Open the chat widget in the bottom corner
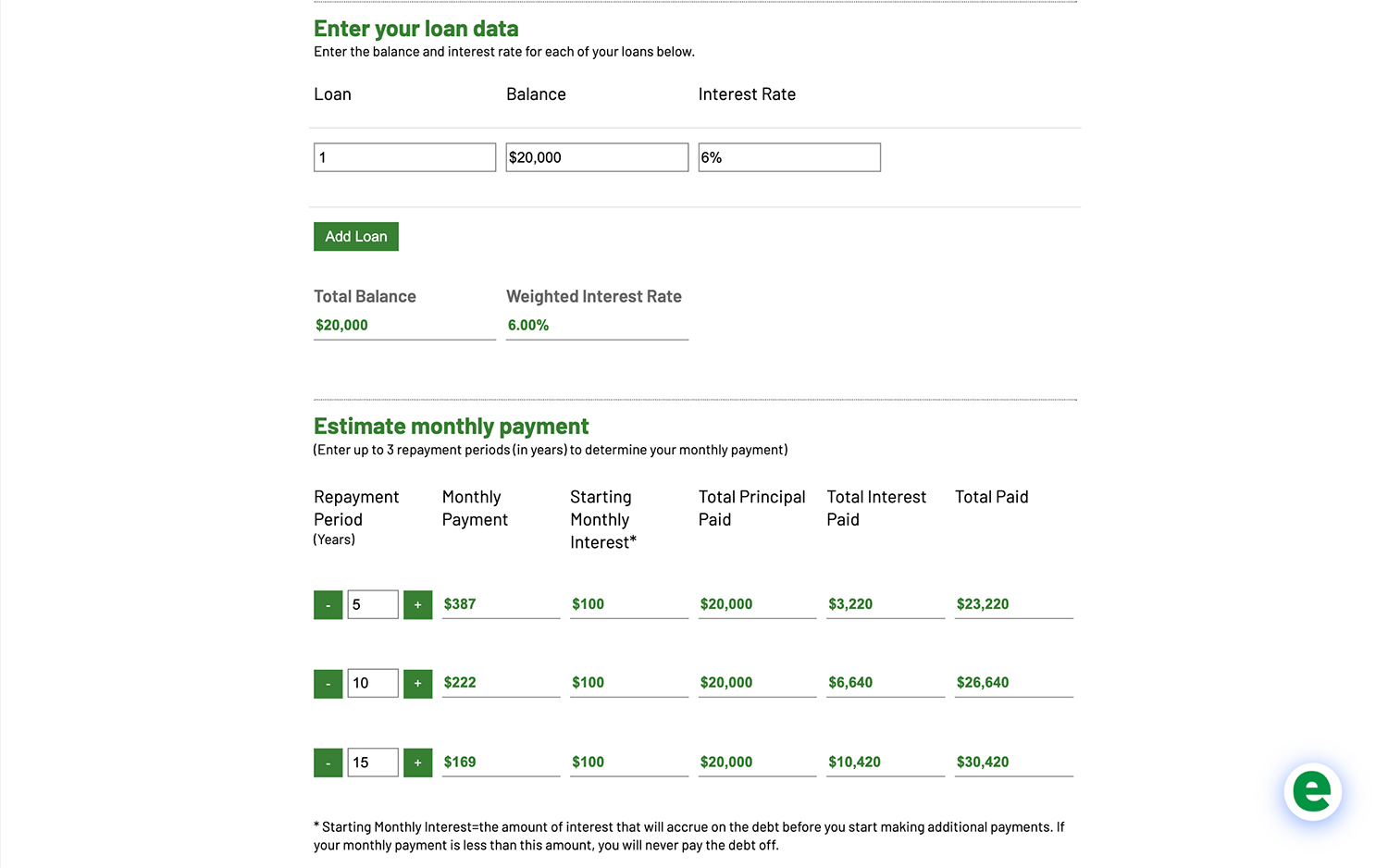Viewport: 1388px width, 868px height. click(x=1312, y=791)
